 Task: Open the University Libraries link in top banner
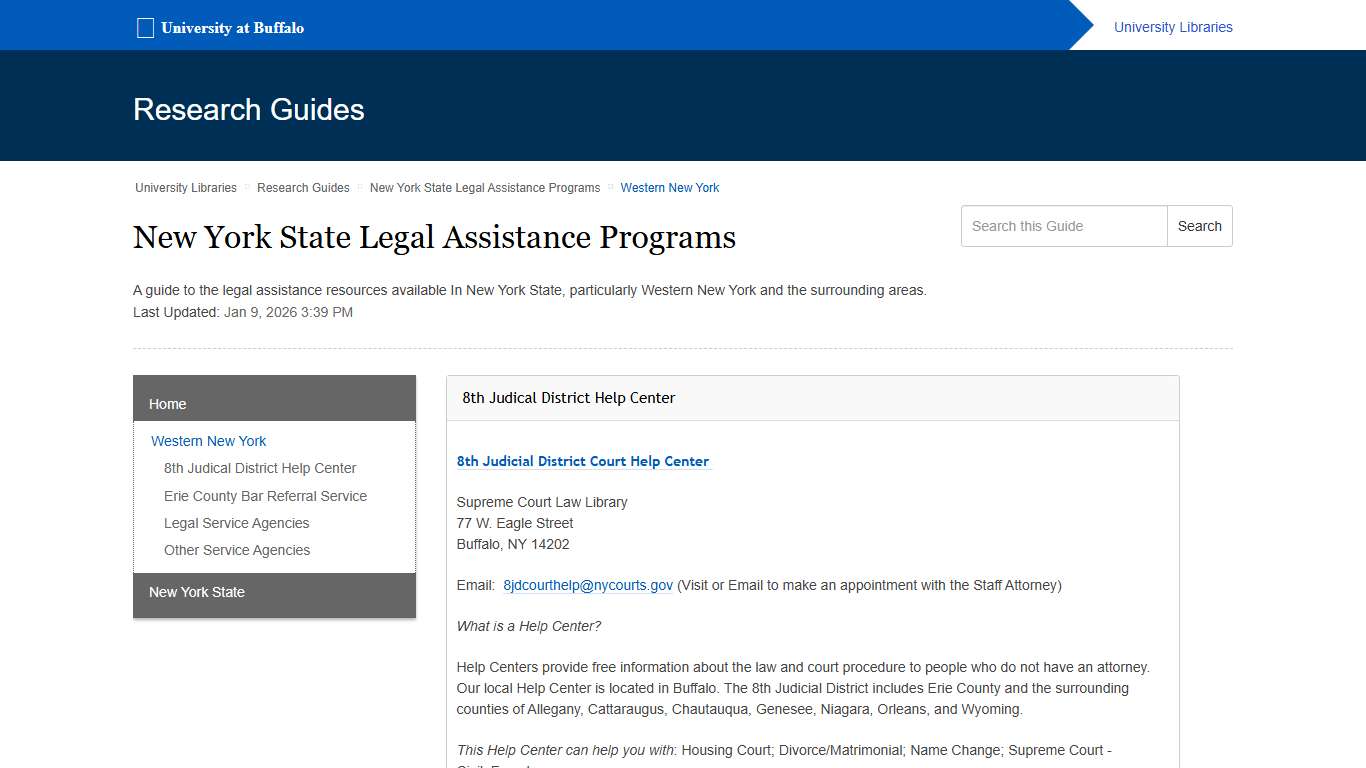[x=1172, y=27]
